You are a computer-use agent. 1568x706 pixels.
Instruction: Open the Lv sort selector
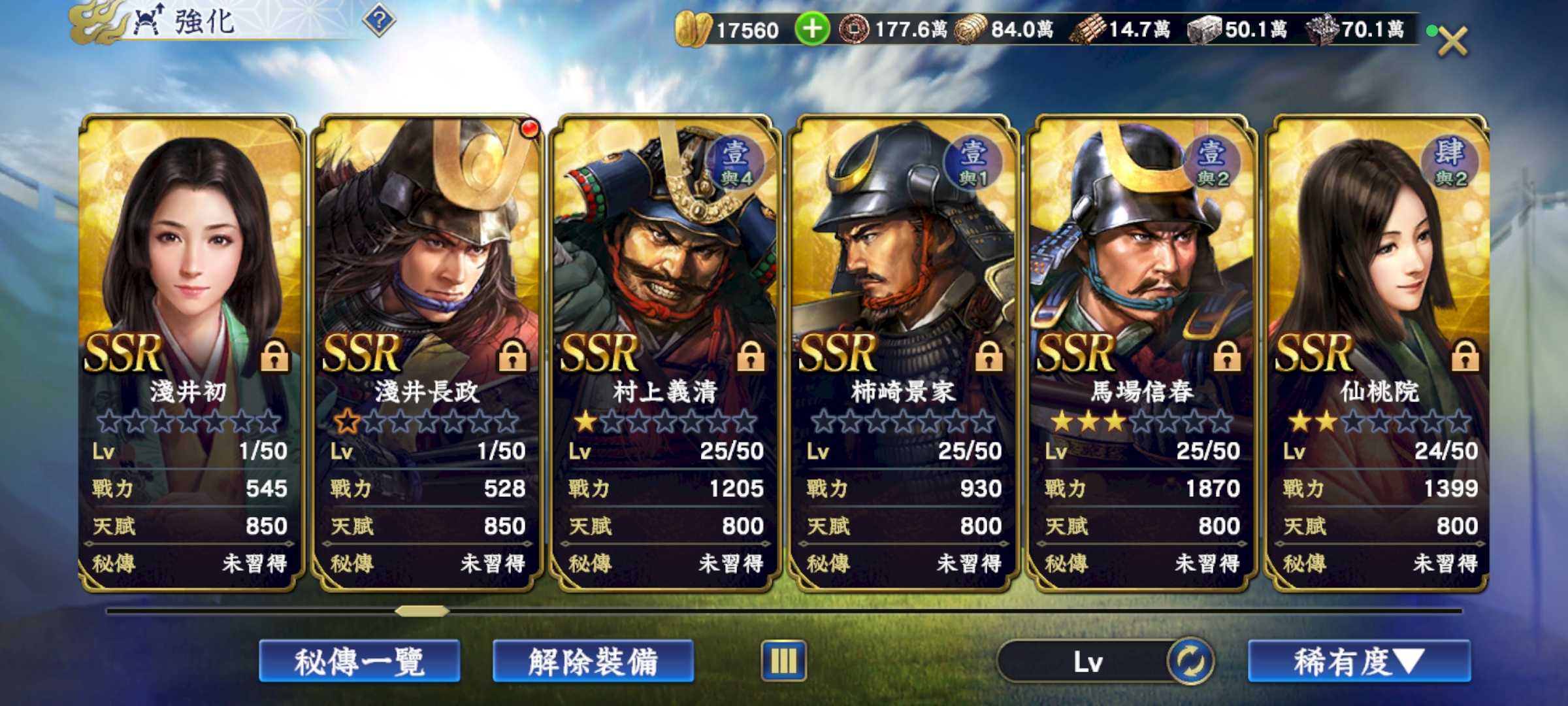tap(1088, 662)
